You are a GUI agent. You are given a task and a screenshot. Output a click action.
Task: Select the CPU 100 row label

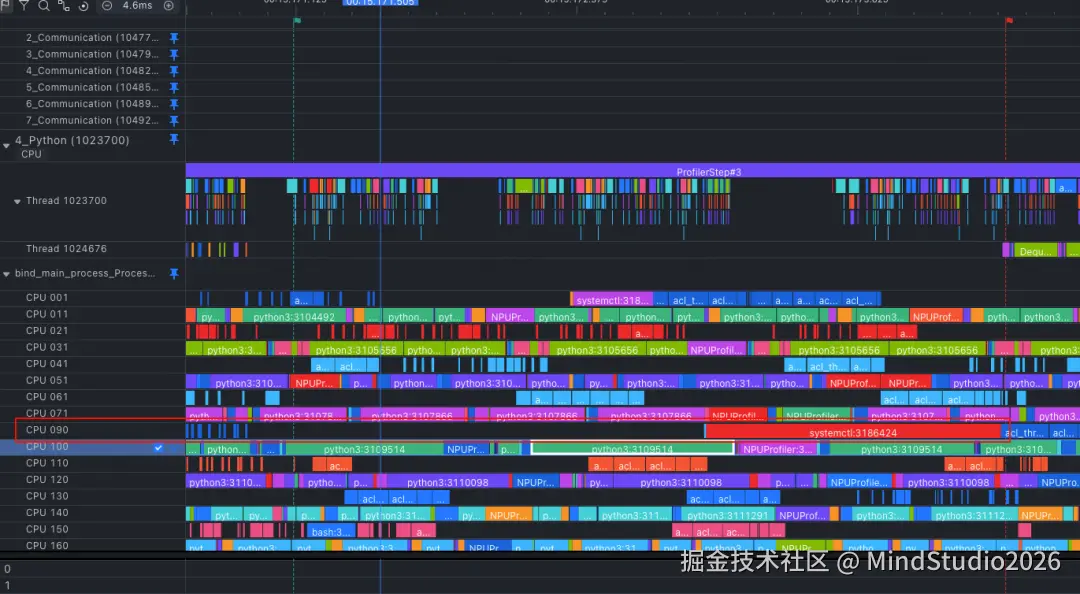click(47, 447)
